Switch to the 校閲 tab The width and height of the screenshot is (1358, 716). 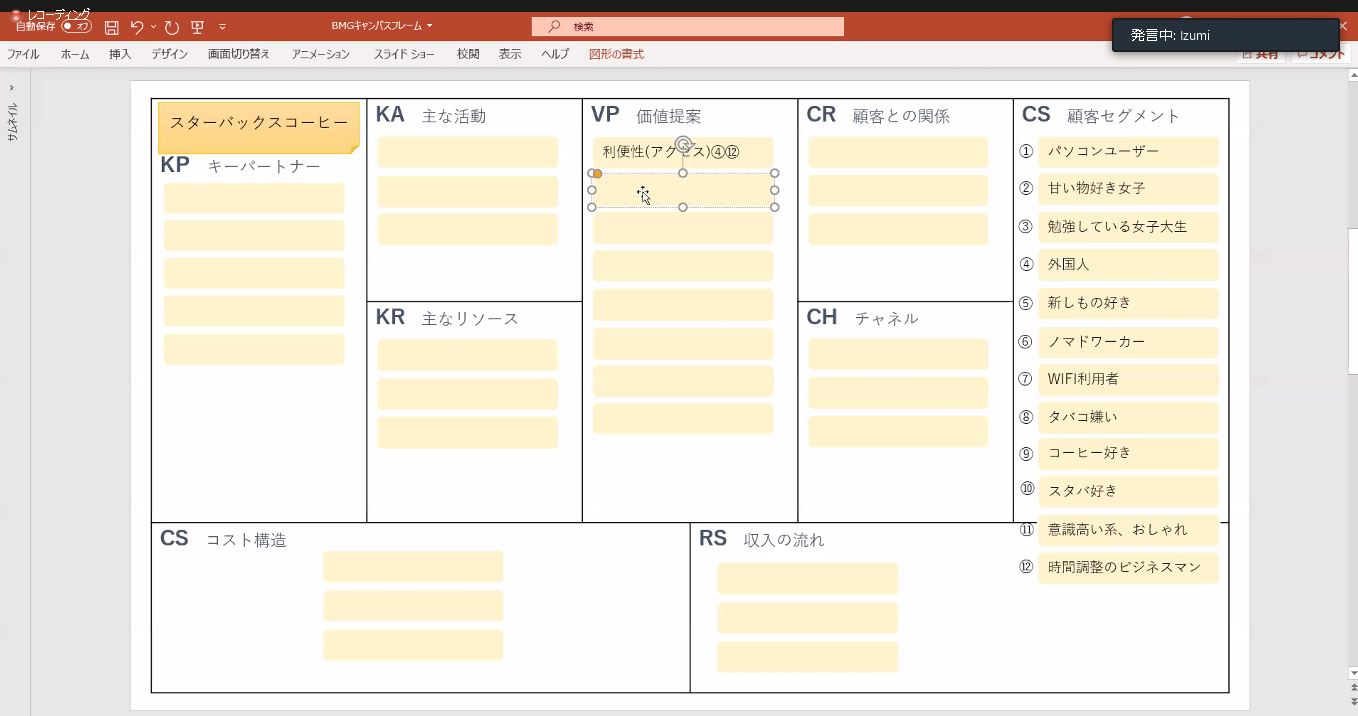click(468, 54)
